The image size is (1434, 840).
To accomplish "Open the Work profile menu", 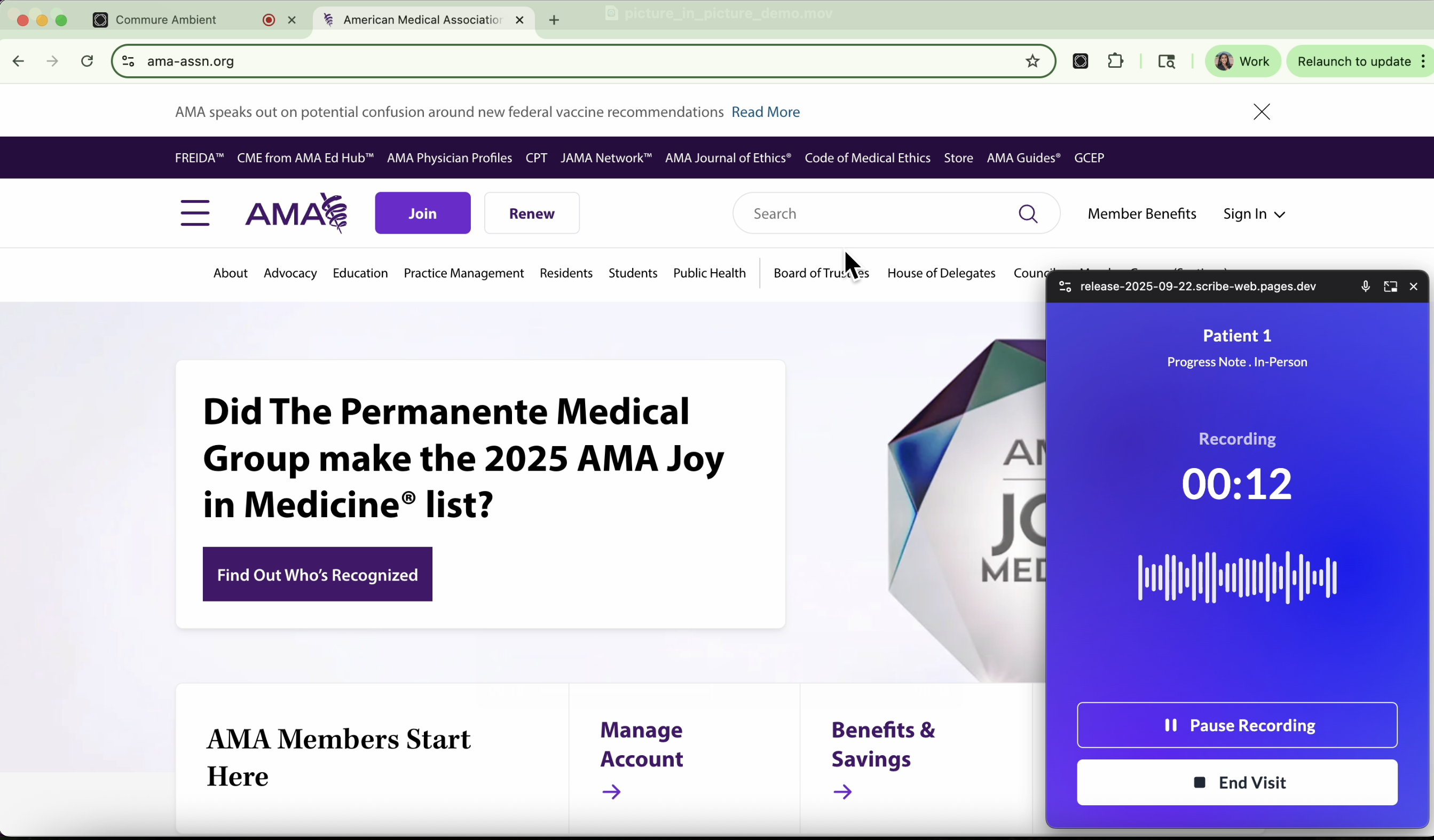I will click(x=1242, y=61).
